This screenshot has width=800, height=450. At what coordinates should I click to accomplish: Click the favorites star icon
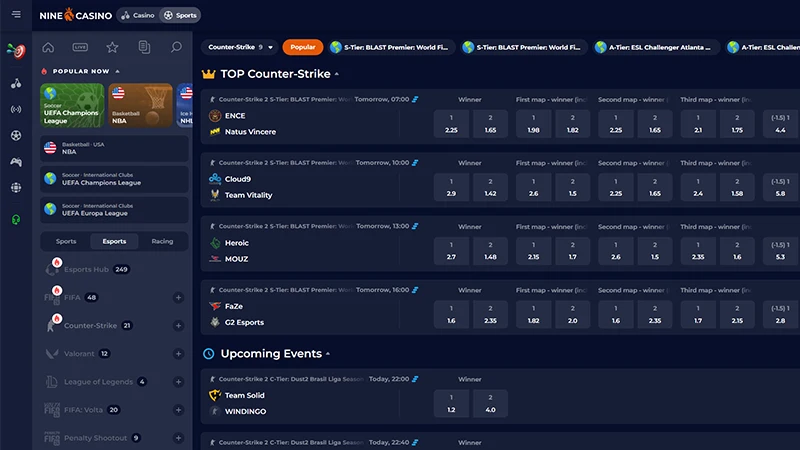pos(112,47)
